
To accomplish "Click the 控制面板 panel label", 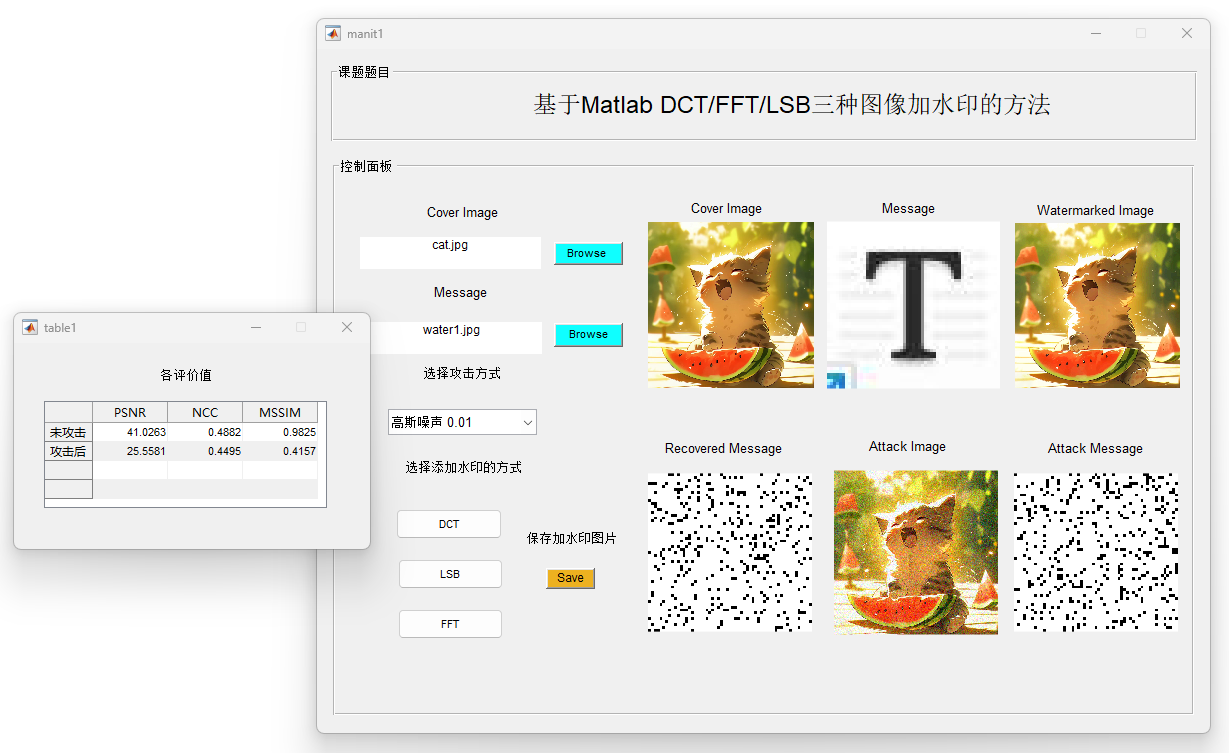I will (366, 166).
